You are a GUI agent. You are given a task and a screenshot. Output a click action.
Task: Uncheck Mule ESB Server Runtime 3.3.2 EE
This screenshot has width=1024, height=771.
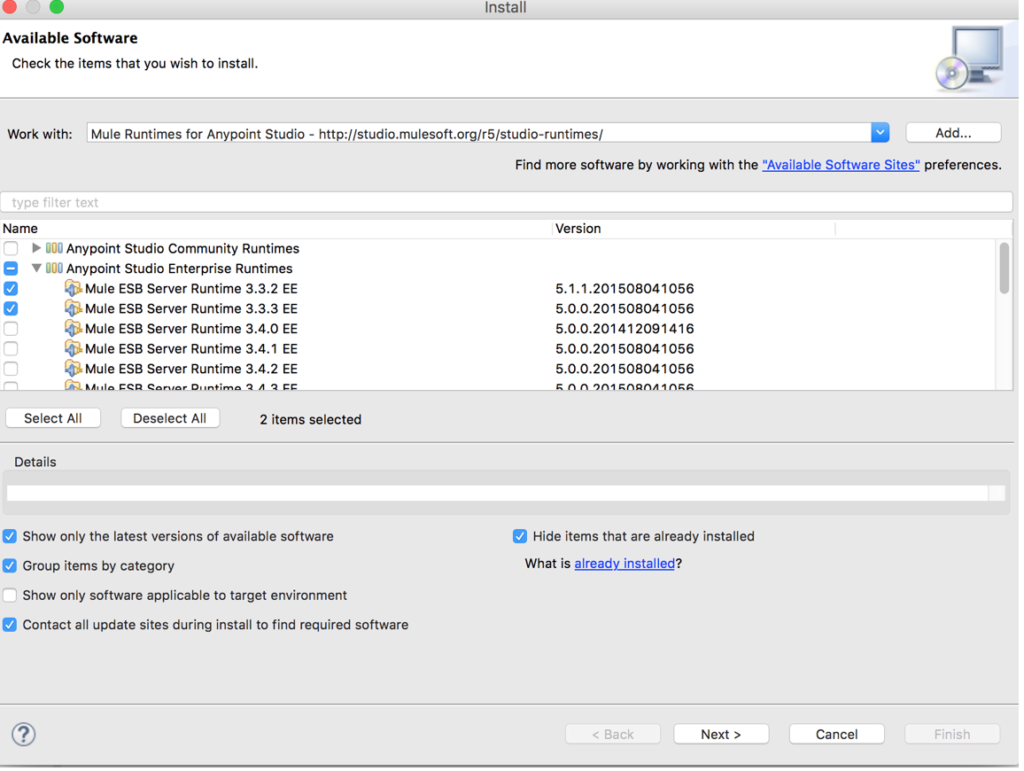(x=10, y=289)
